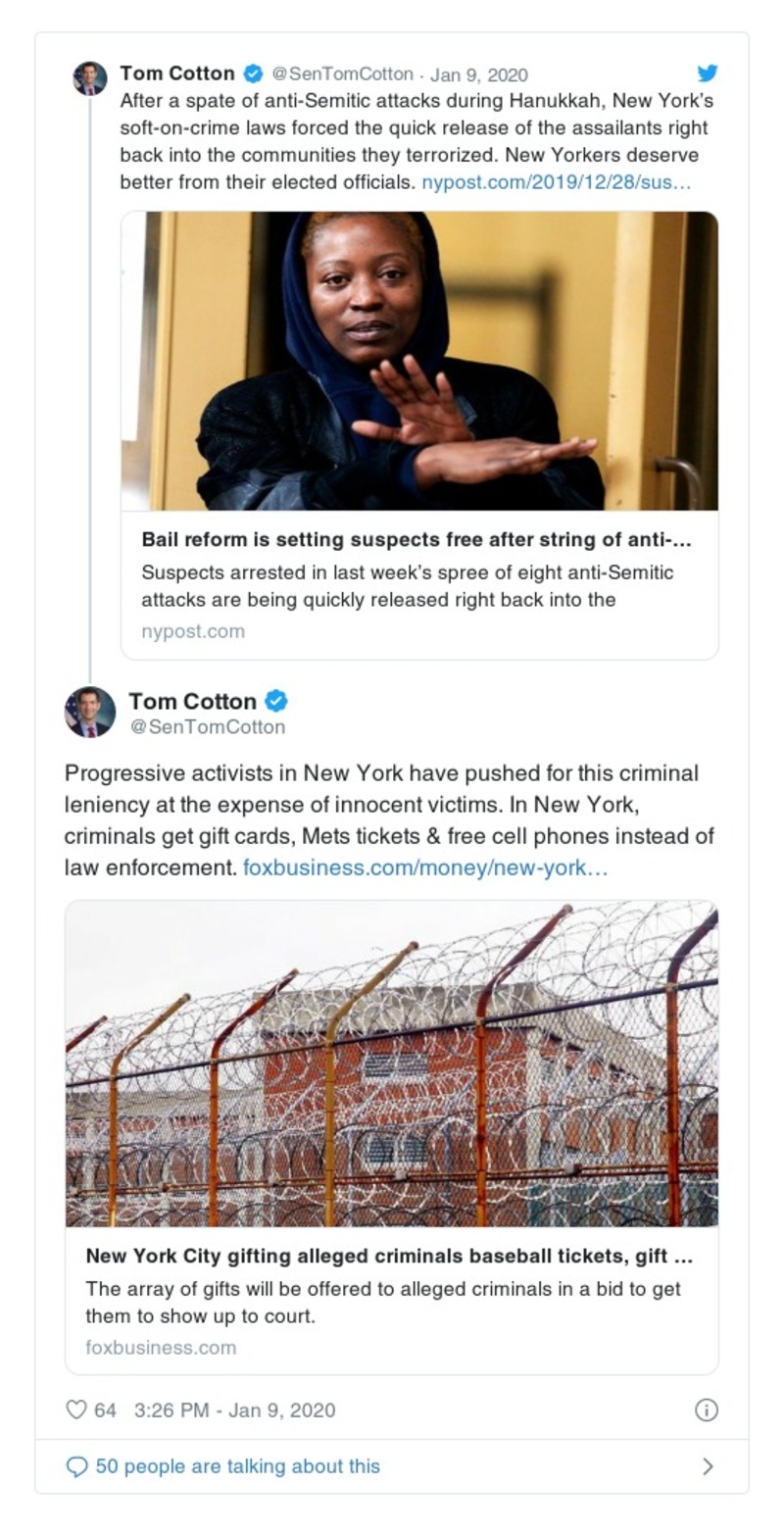This screenshot has height=1533, width=784.
Task: Open the nypost.com/2019/12/28 article link
Action: coord(556,182)
